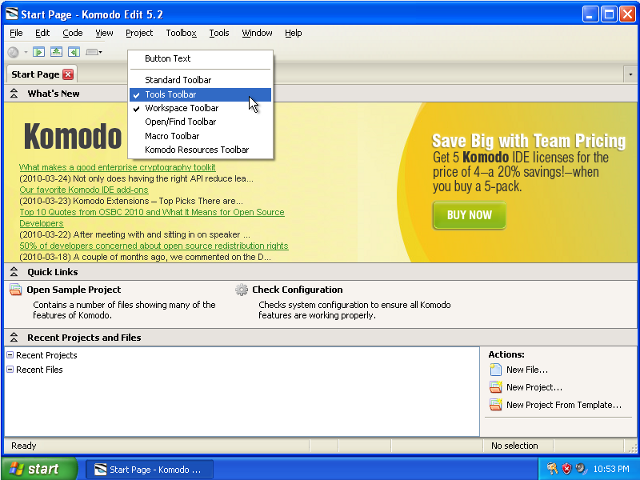Click the BUY NOW button
This screenshot has width=640, height=480.
(x=469, y=215)
